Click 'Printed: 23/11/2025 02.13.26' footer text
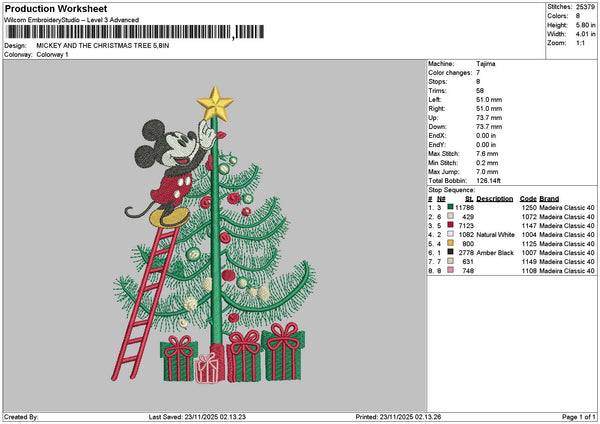 pos(398,417)
